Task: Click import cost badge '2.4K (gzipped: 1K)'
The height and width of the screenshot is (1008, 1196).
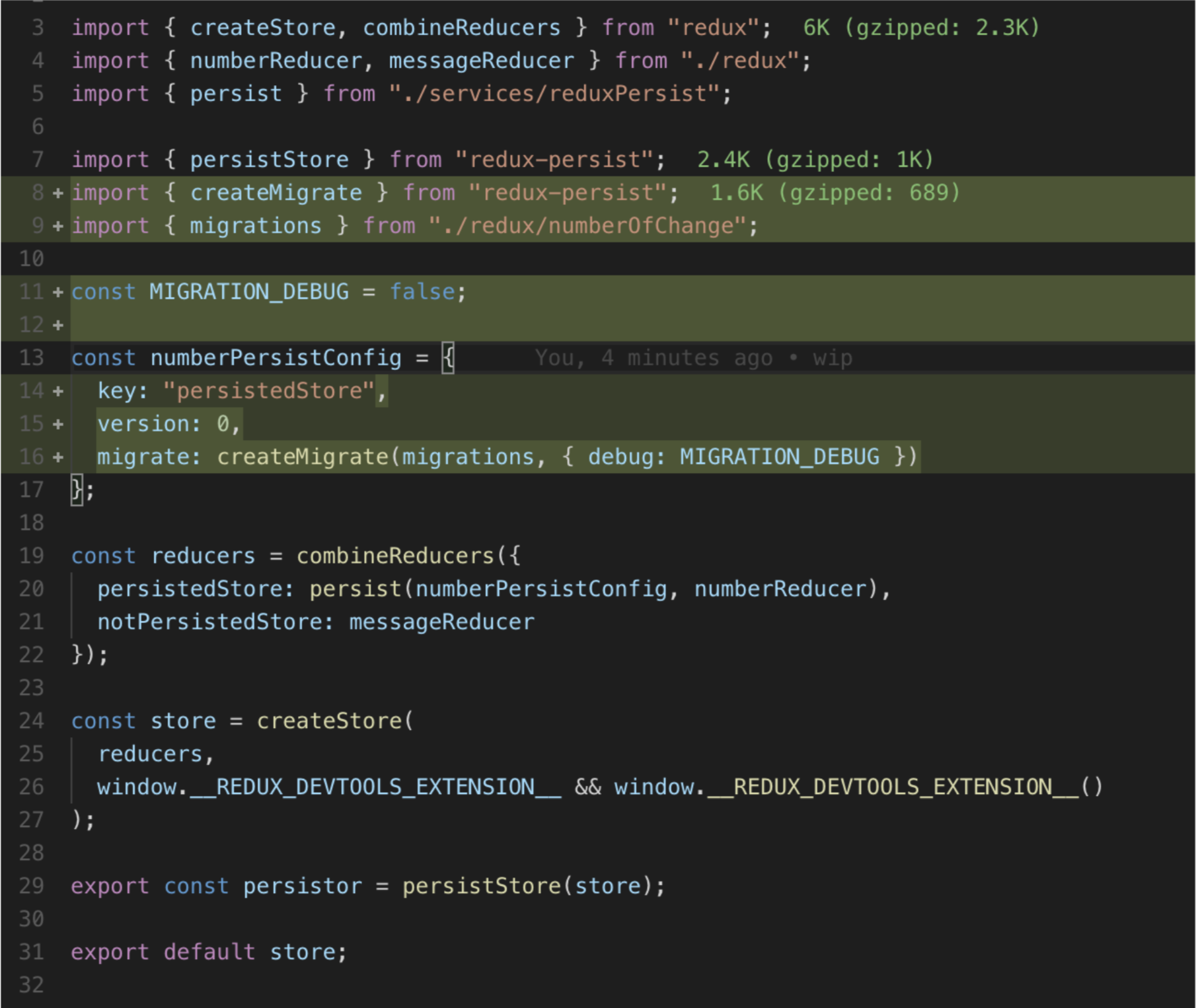Action: (816, 159)
